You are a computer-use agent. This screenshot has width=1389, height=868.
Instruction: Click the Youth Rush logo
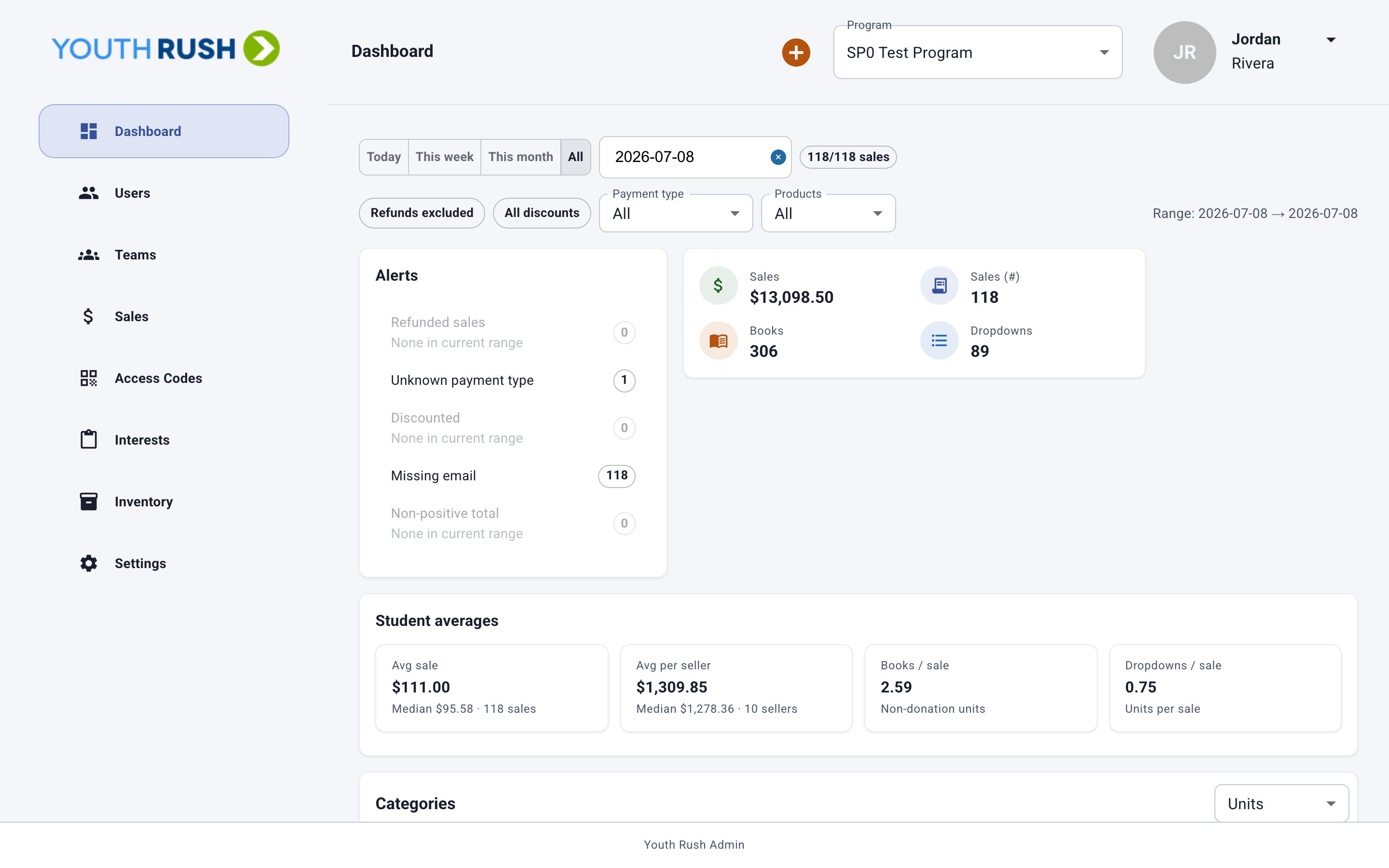pyautogui.click(x=166, y=48)
